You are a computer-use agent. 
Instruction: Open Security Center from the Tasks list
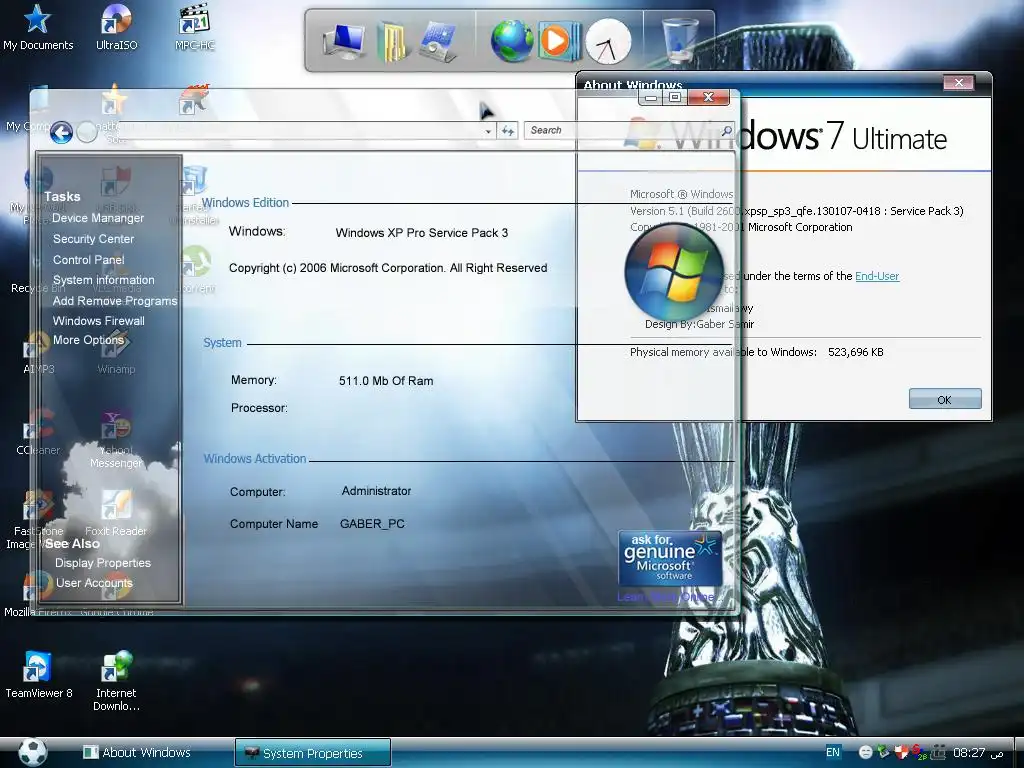93,239
